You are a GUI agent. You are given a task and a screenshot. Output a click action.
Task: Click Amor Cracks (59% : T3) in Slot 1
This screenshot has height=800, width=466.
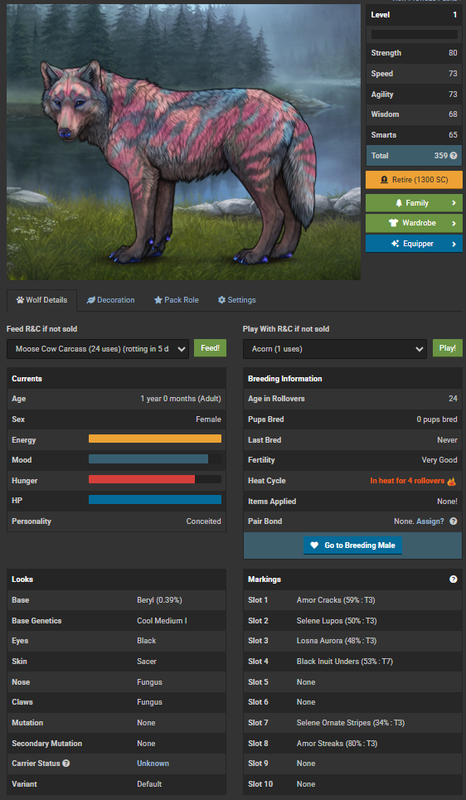pos(336,600)
